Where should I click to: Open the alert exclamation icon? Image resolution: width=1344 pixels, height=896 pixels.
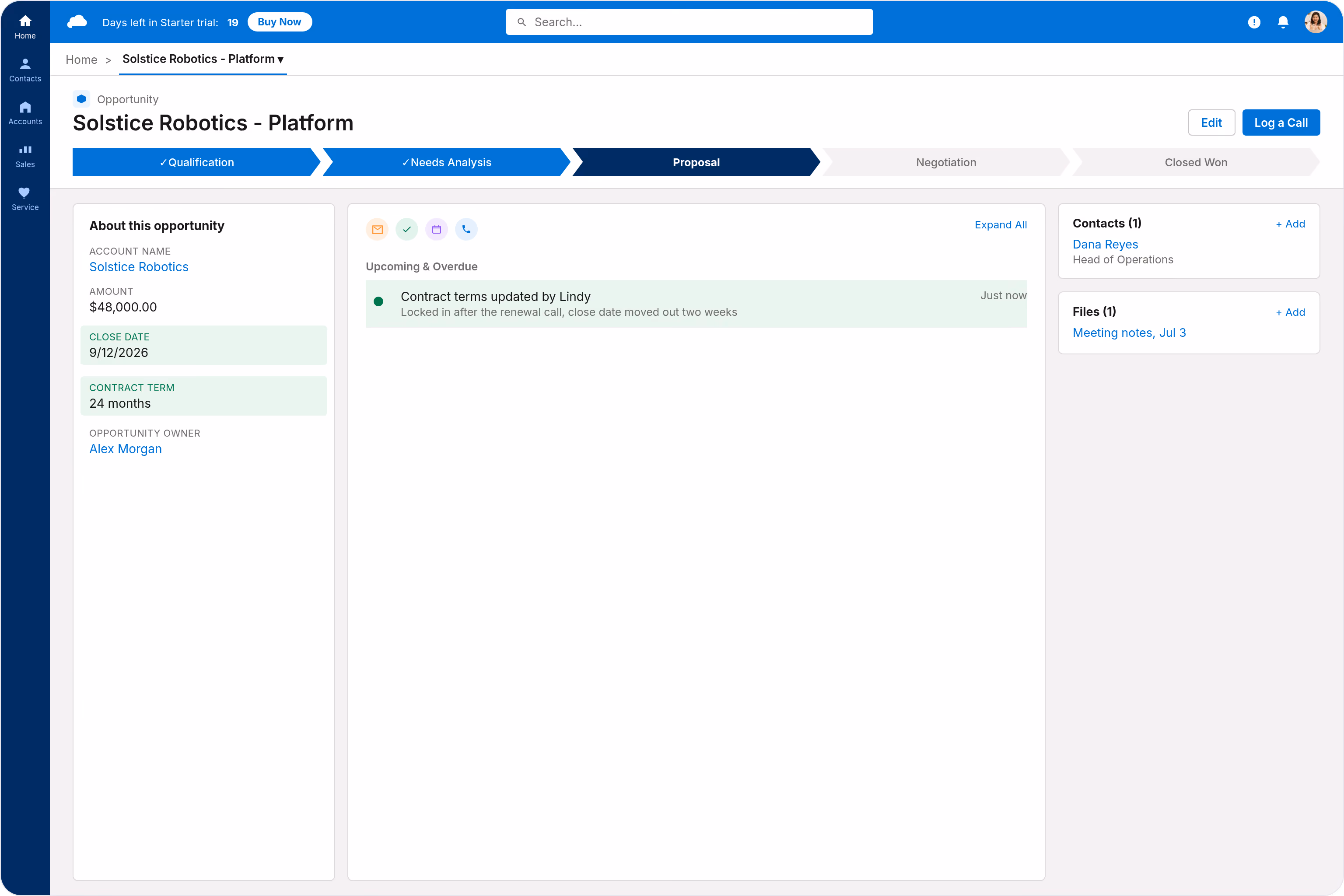point(1254,22)
